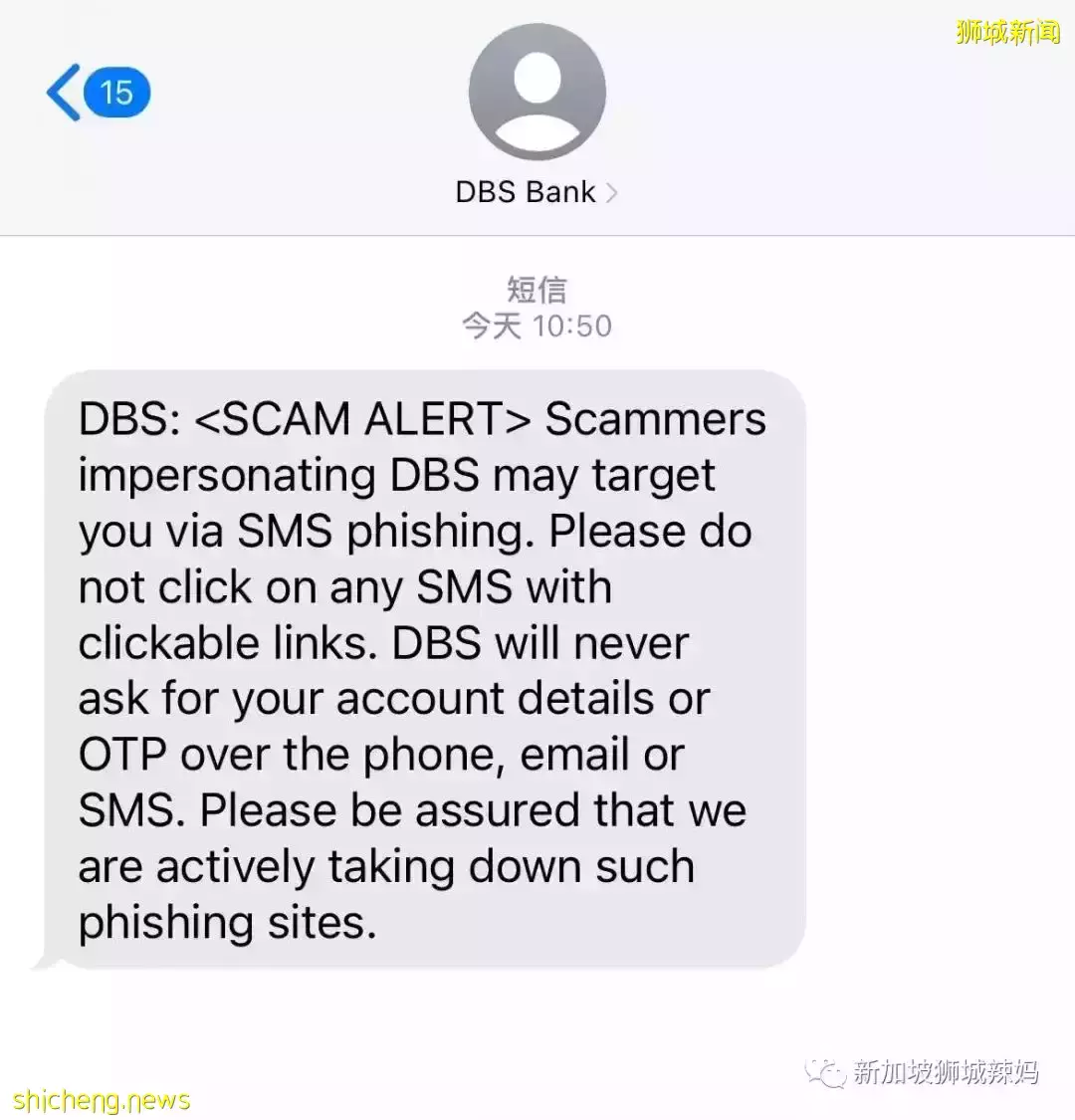Tap the unread count badge showing 15
This screenshot has height=1120, width=1075.
tap(117, 93)
